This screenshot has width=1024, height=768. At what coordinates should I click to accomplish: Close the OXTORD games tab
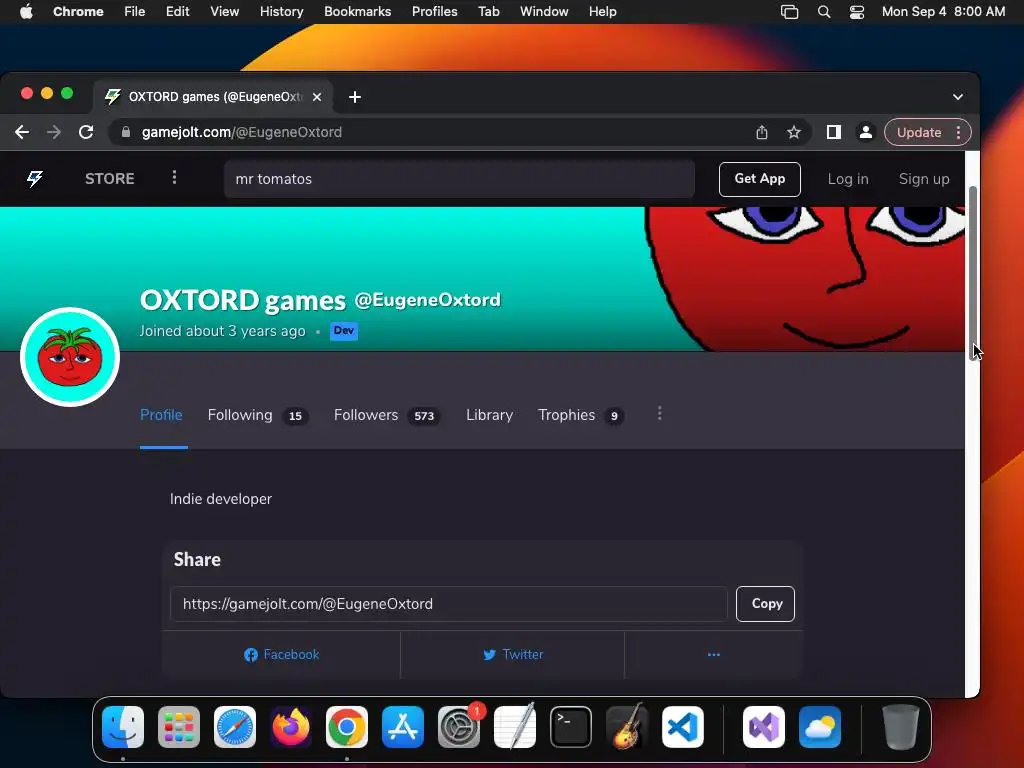pyautogui.click(x=317, y=97)
